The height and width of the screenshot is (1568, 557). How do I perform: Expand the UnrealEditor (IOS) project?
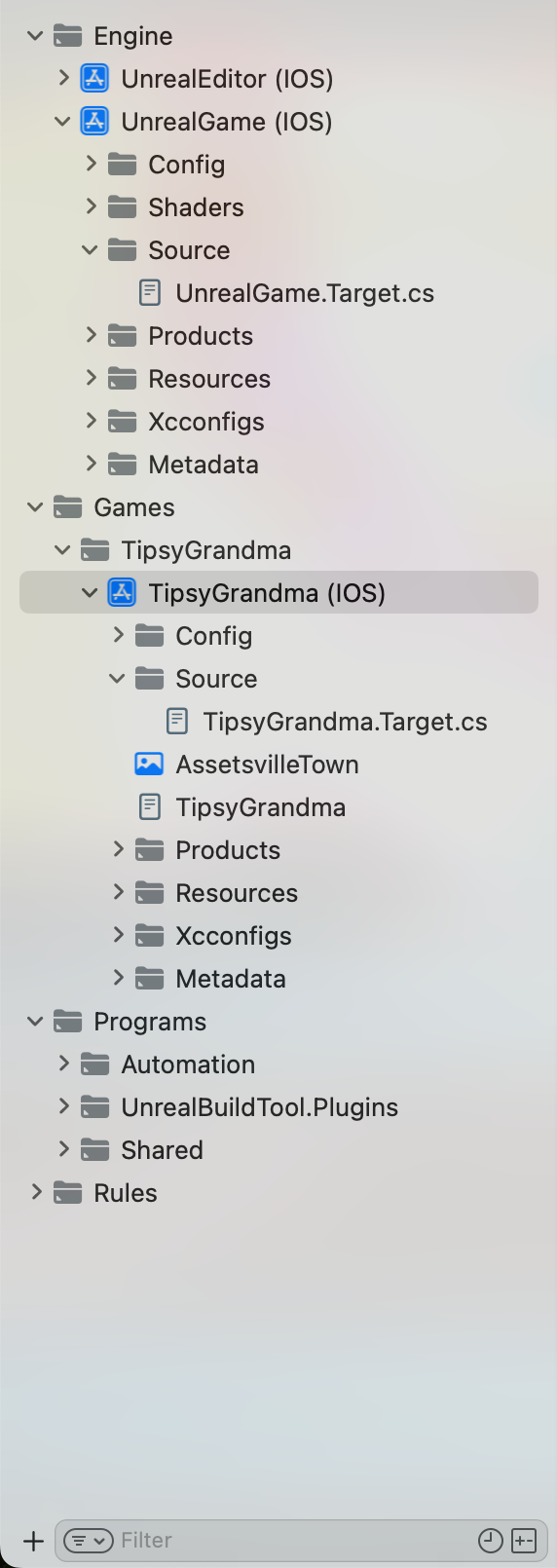coord(63,78)
